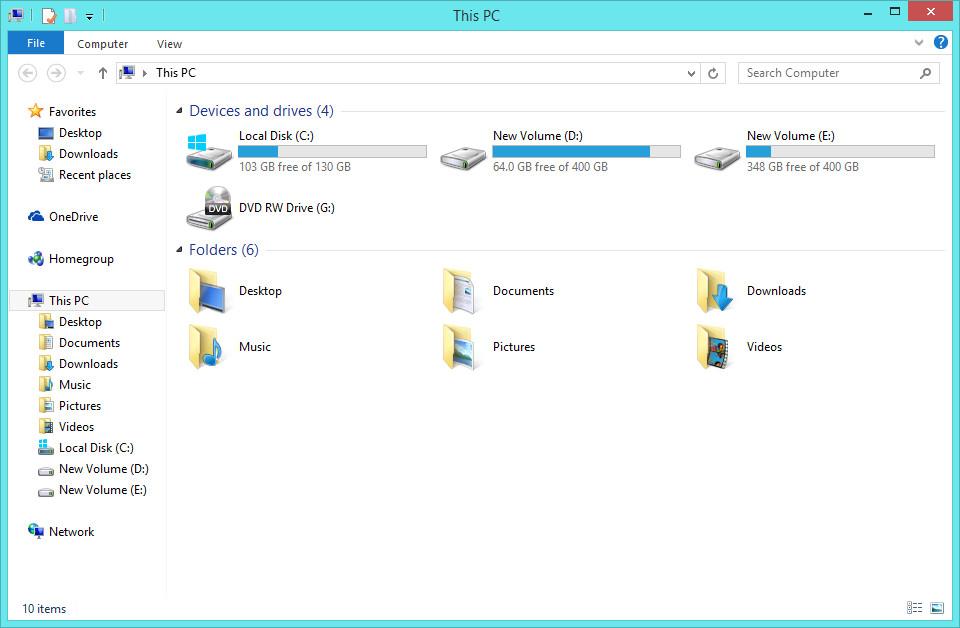
Task: Customize the Quick Access Toolbar dropdown
Action: click(x=89, y=14)
